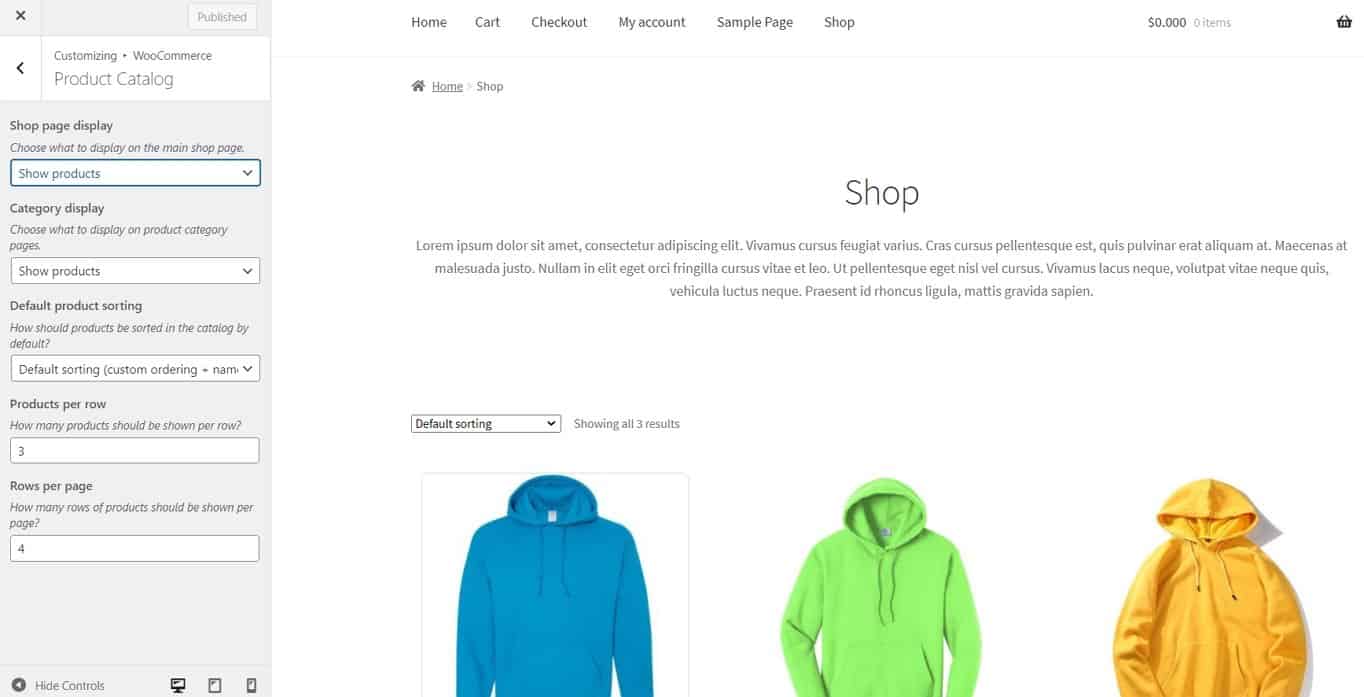The height and width of the screenshot is (697, 1364).
Task: Open the shopping basket cart icon
Action: pyautogui.click(x=1344, y=22)
